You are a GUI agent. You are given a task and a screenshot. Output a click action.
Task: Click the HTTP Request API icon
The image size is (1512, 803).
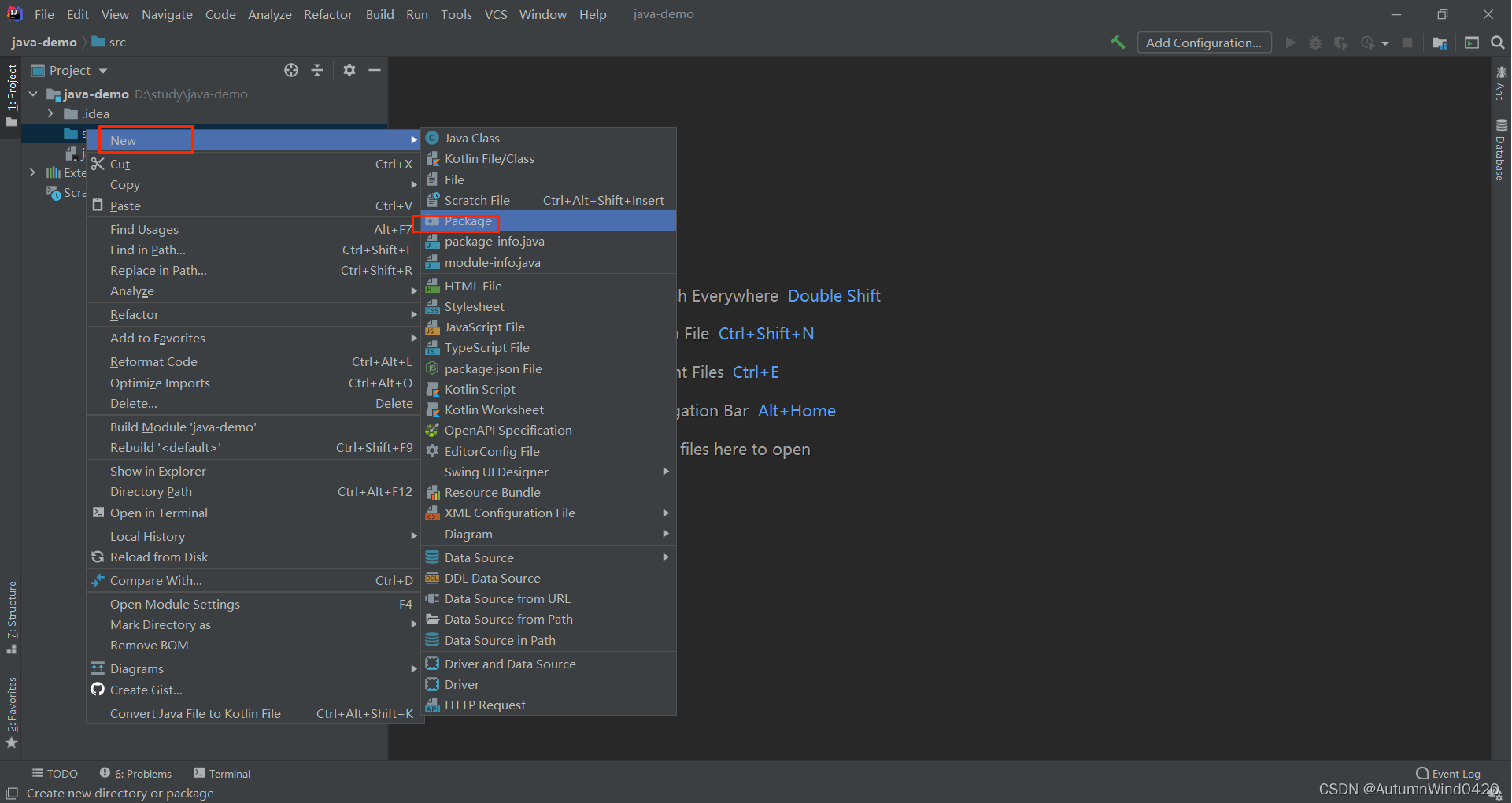click(432, 705)
